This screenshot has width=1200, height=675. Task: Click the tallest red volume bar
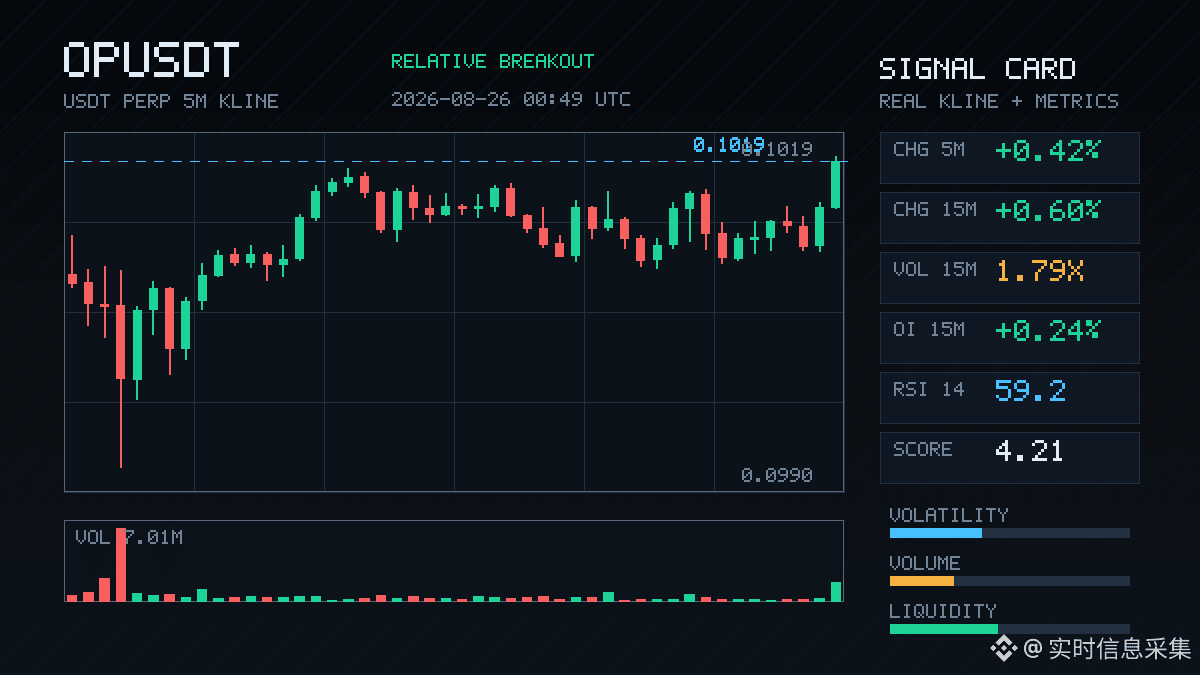click(x=121, y=565)
